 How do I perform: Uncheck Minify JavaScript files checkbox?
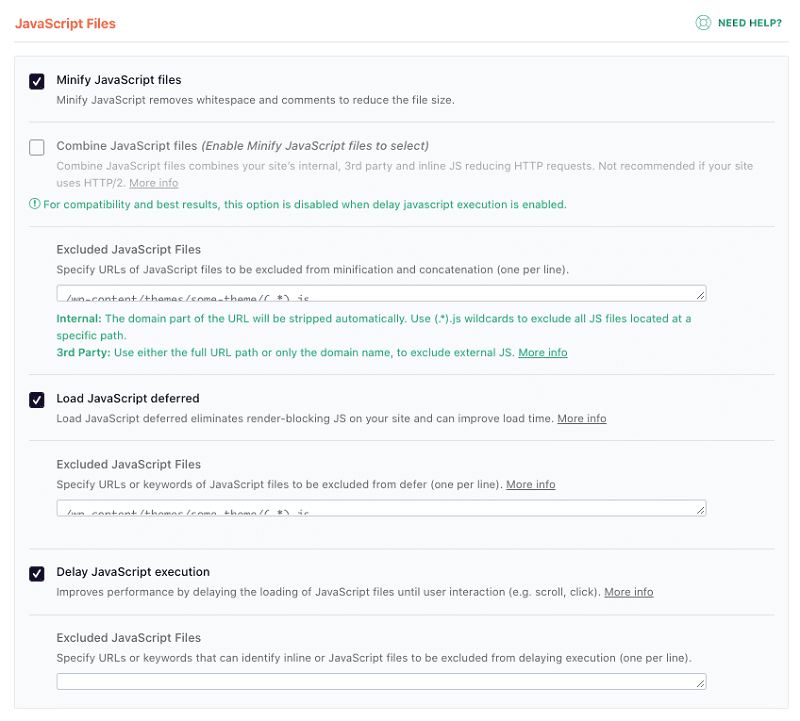coord(37,81)
